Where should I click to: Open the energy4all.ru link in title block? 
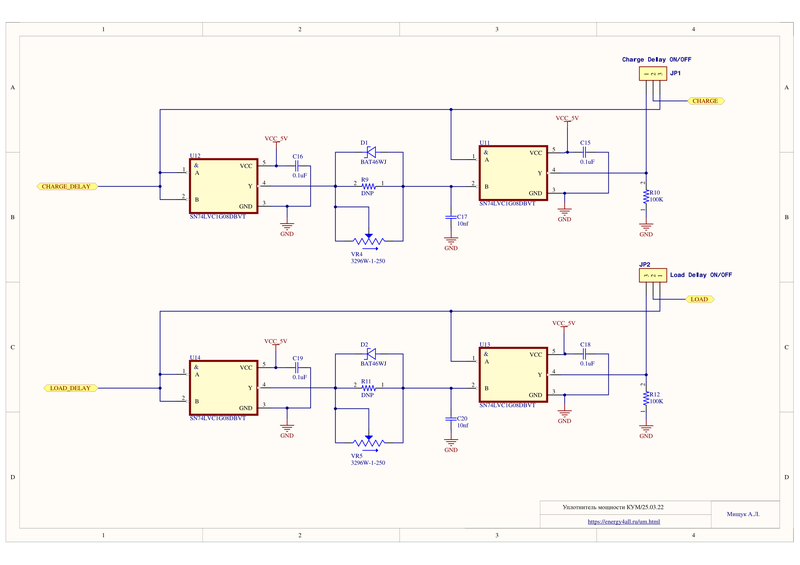pyautogui.click(x=623, y=521)
